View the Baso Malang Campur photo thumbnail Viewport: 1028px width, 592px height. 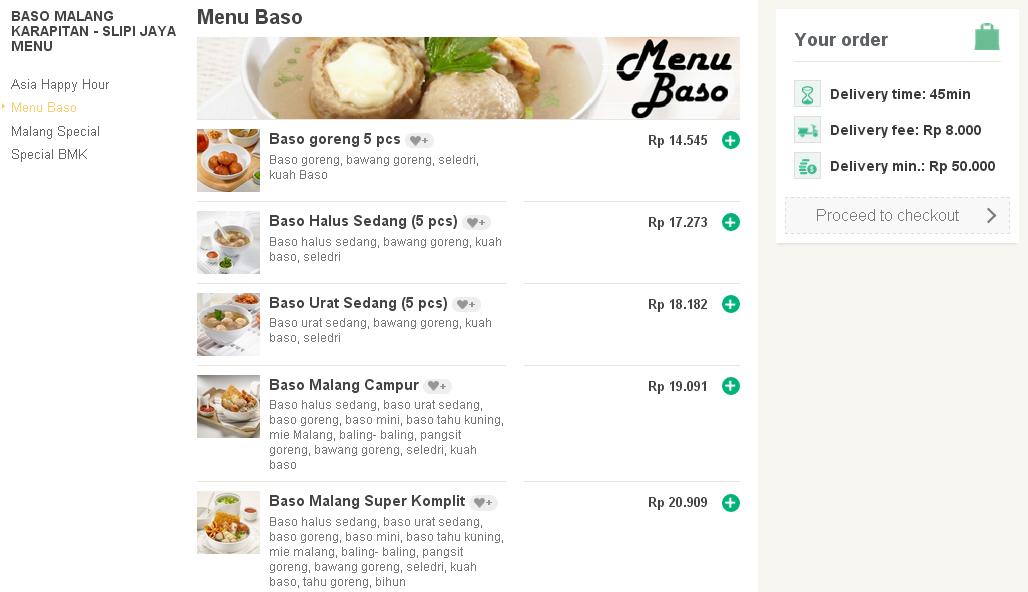point(228,406)
